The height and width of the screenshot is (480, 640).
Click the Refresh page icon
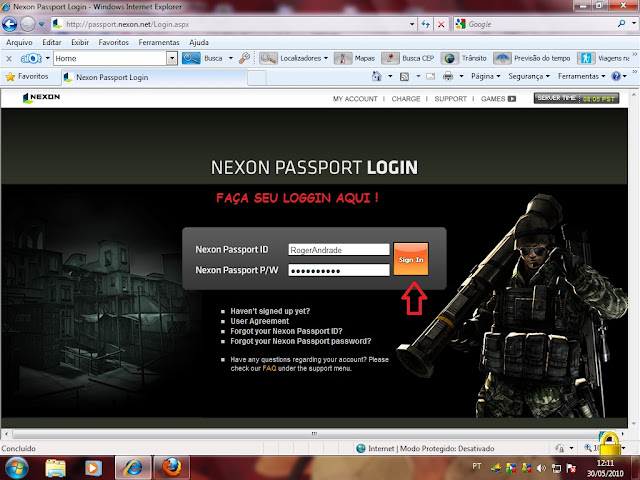pos(426,24)
